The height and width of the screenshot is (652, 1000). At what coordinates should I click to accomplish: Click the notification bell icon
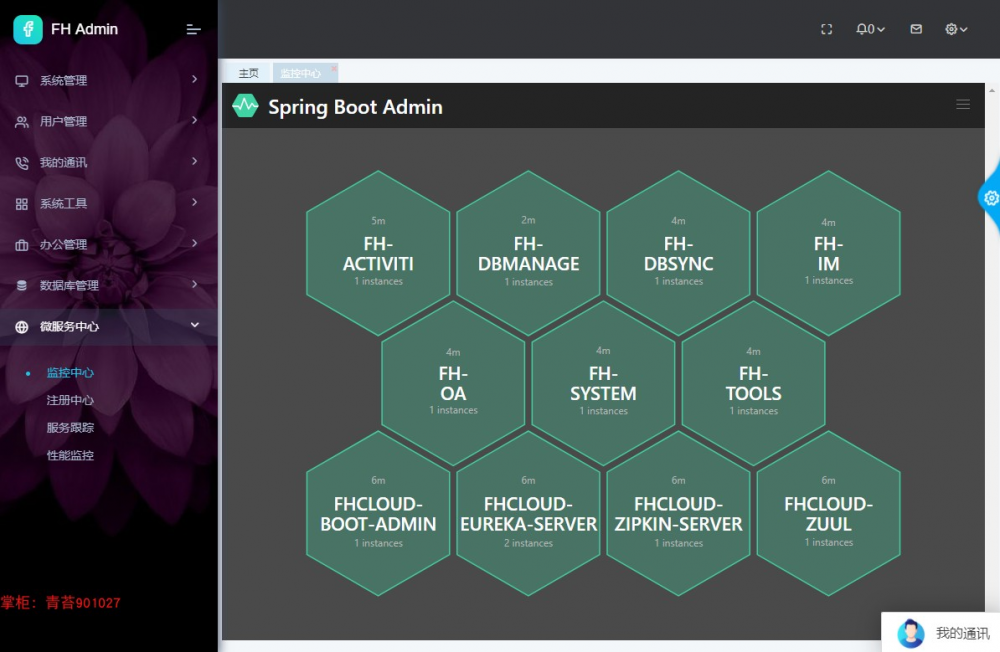[x=863, y=29]
